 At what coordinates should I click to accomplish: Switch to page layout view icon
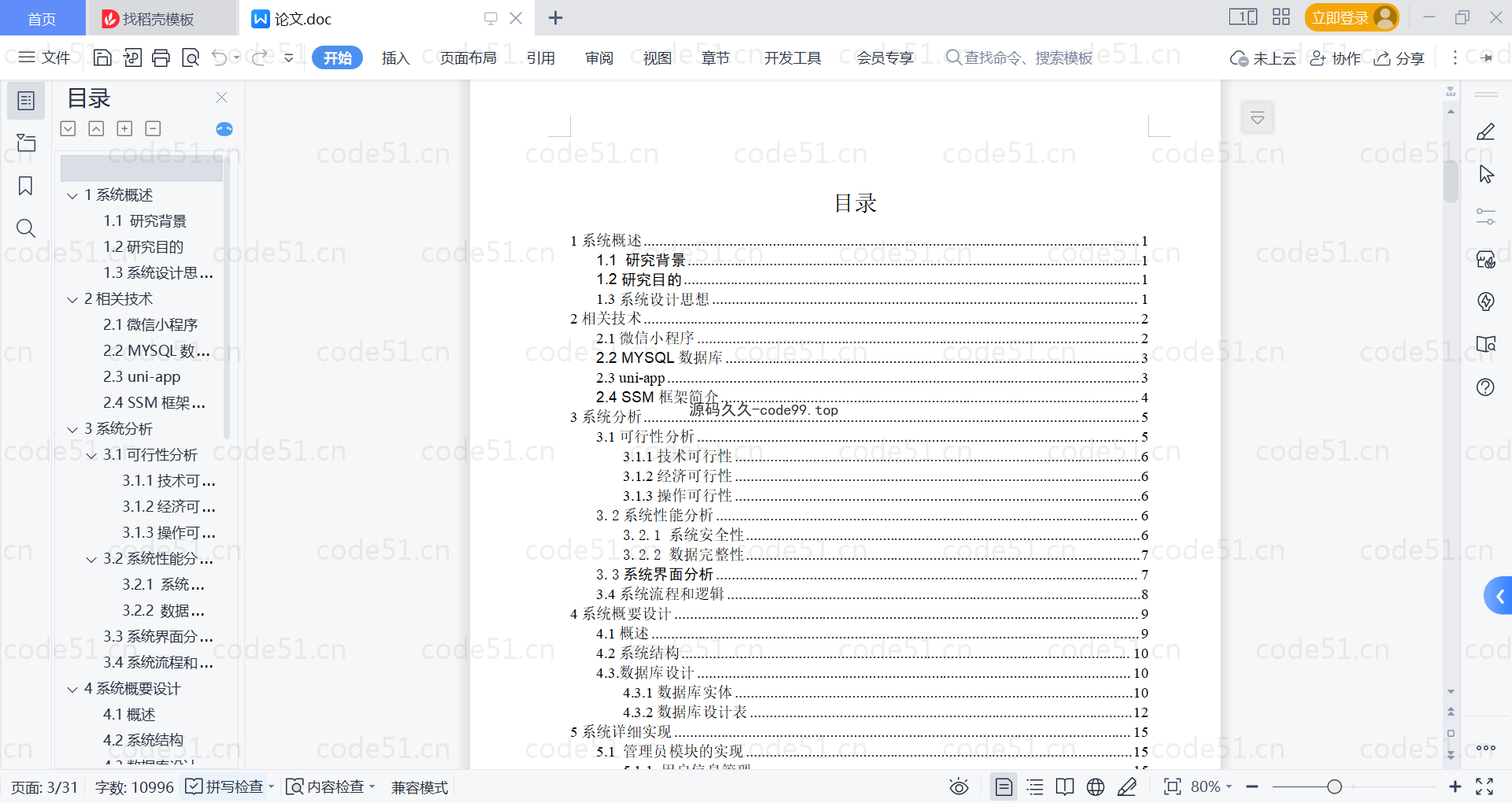1004,786
